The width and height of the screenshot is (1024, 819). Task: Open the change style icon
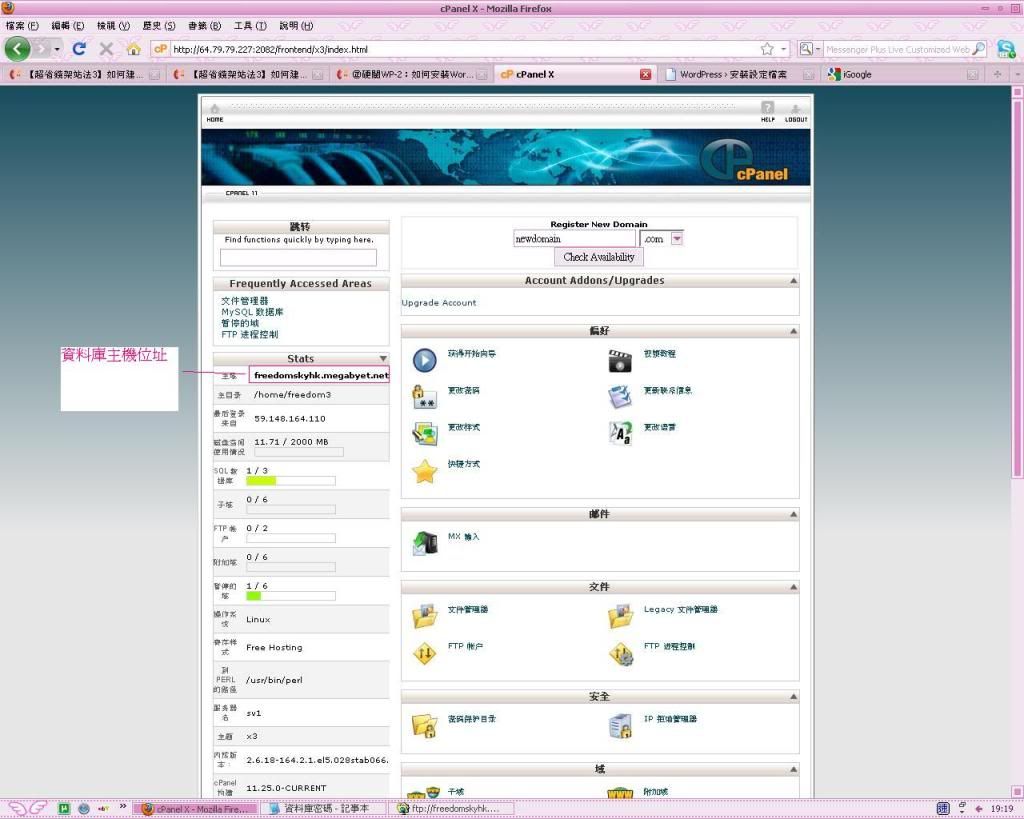[x=424, y=434]
